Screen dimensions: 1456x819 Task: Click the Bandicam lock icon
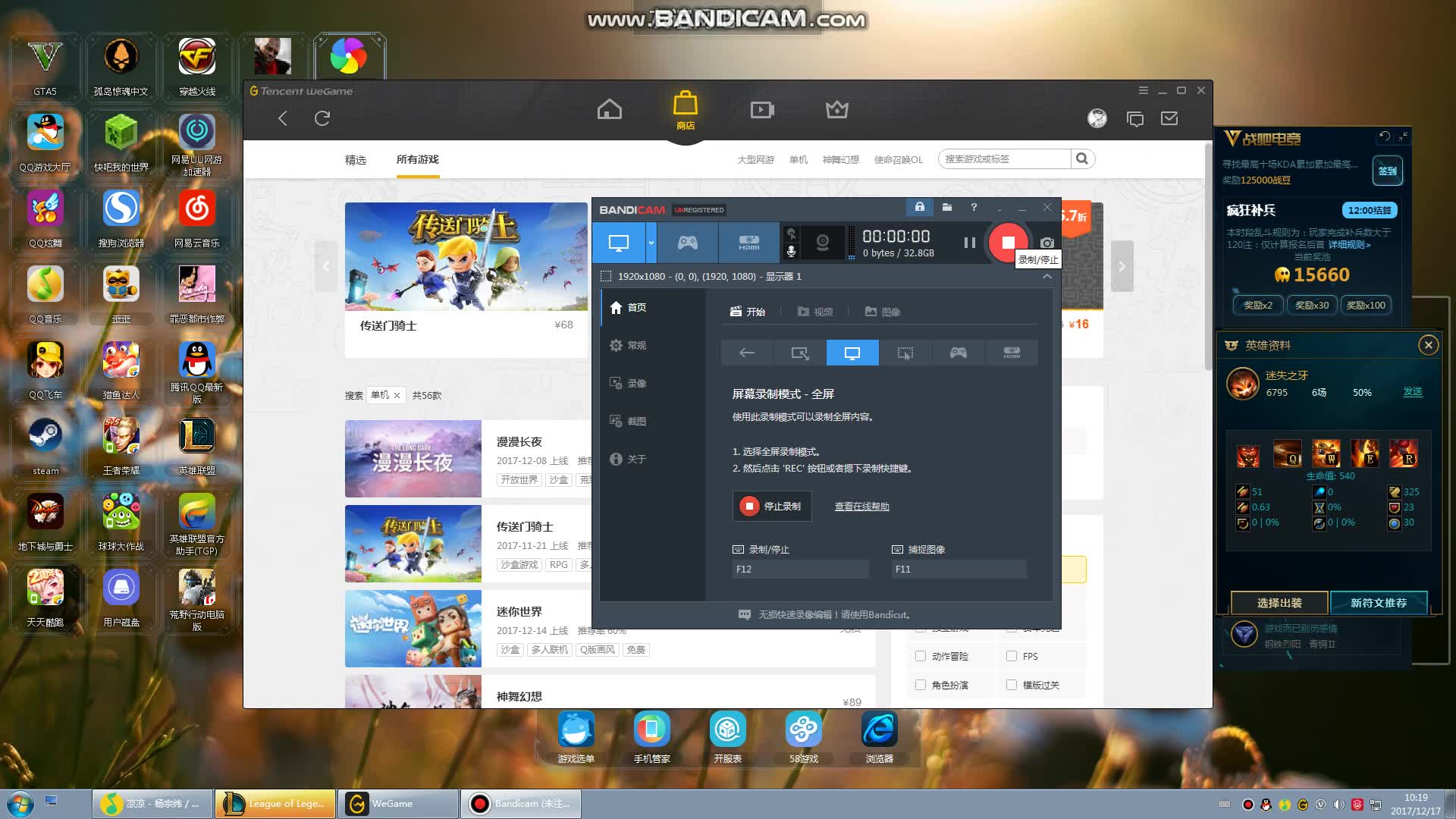click(x=920, y=207)
